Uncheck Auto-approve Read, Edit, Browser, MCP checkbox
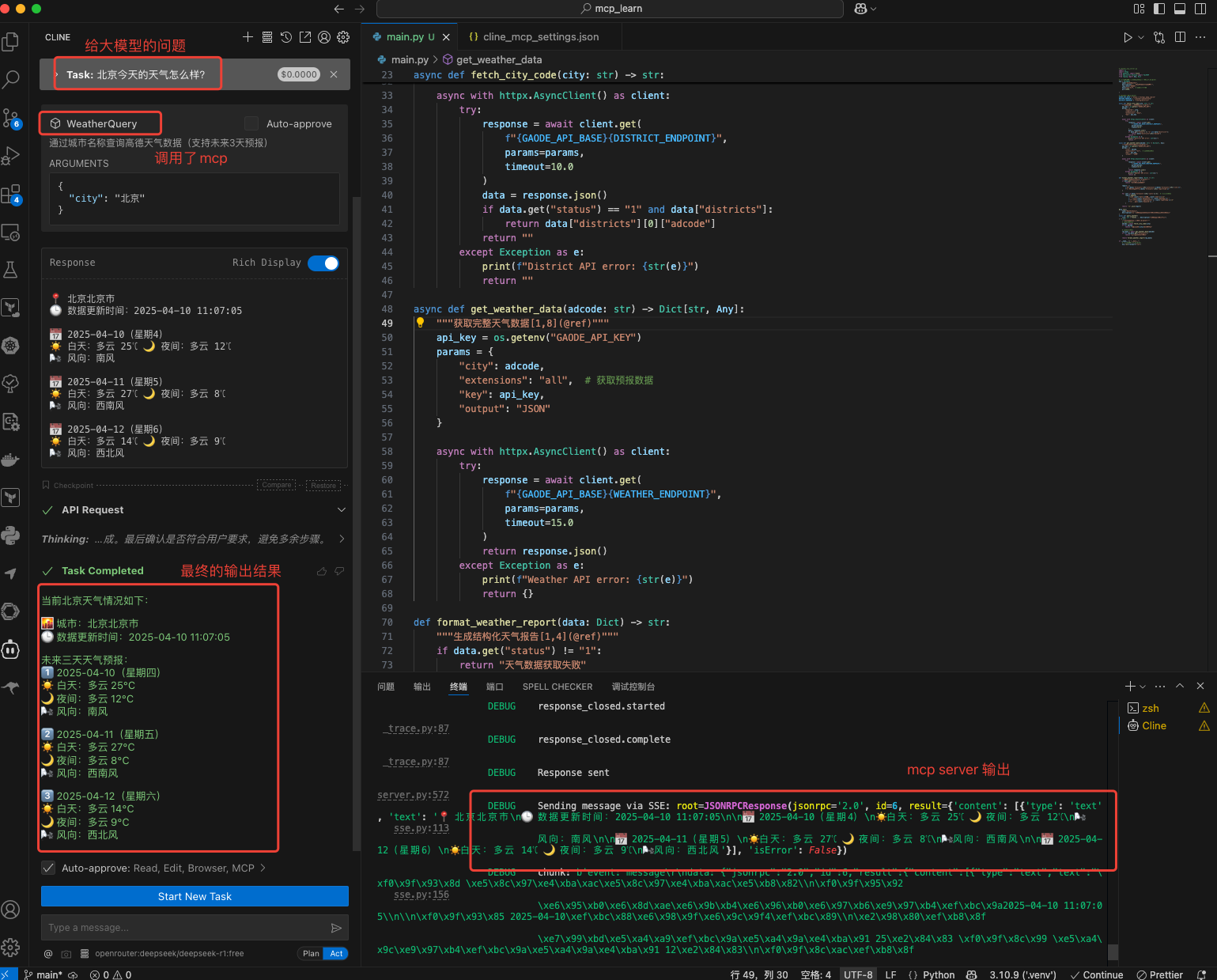The height and width of the screenshot is (980, 1217). pyautogui.click(x=48, y=868)
